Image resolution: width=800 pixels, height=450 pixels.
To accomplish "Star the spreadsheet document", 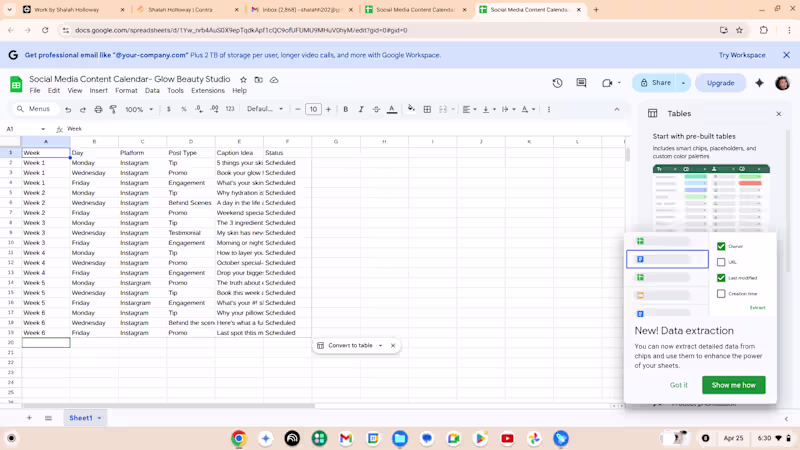I will coord(243,80).
